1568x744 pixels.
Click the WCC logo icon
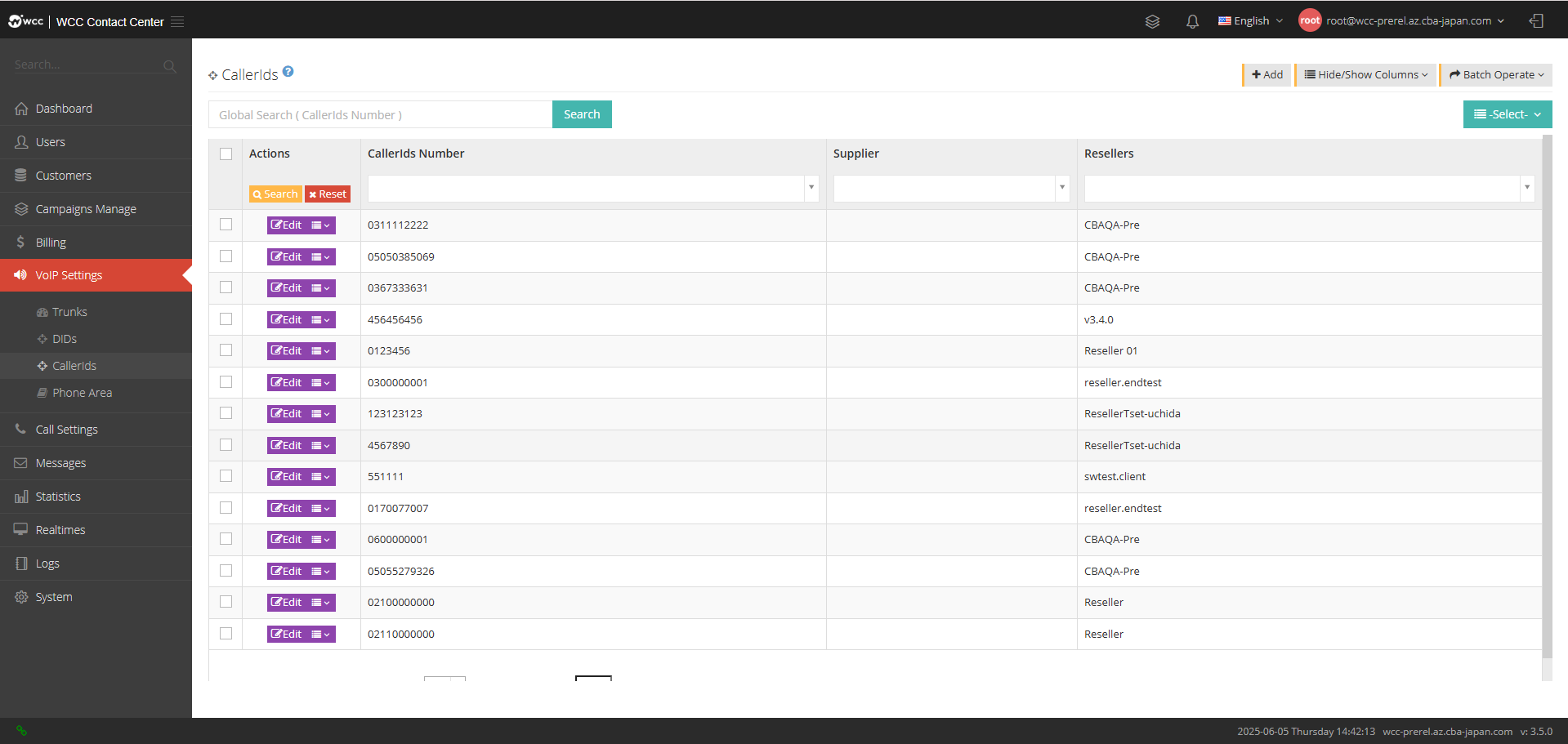pyautogui.click(x=25, y=21)
